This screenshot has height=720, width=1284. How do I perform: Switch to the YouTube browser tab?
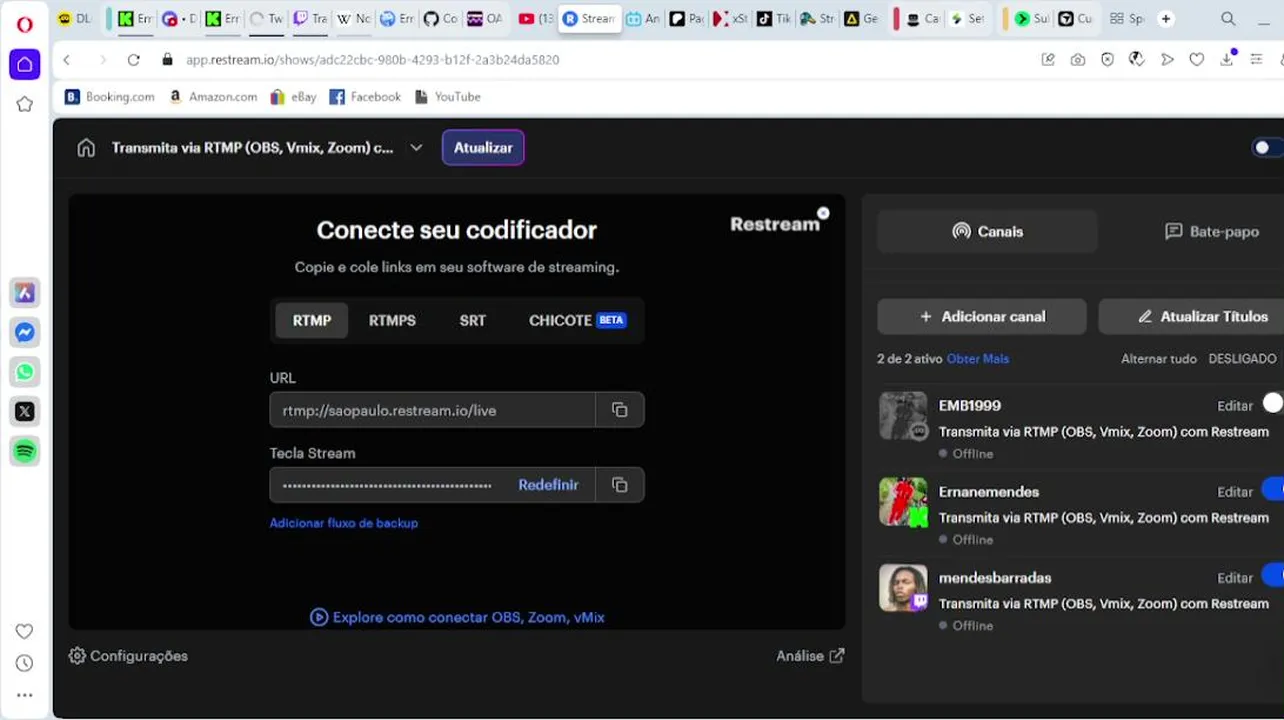pos(535,19)
